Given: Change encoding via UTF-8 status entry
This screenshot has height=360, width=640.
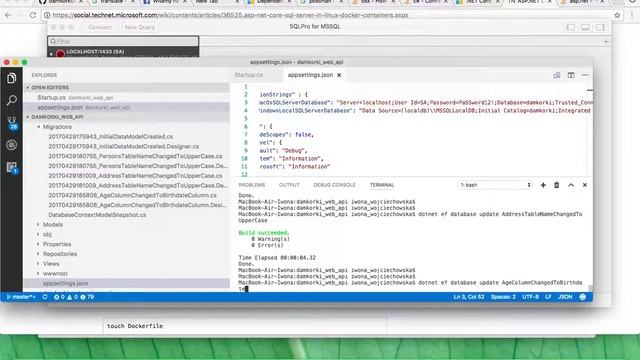Looking at the screenshot, I should click(530, 297).
